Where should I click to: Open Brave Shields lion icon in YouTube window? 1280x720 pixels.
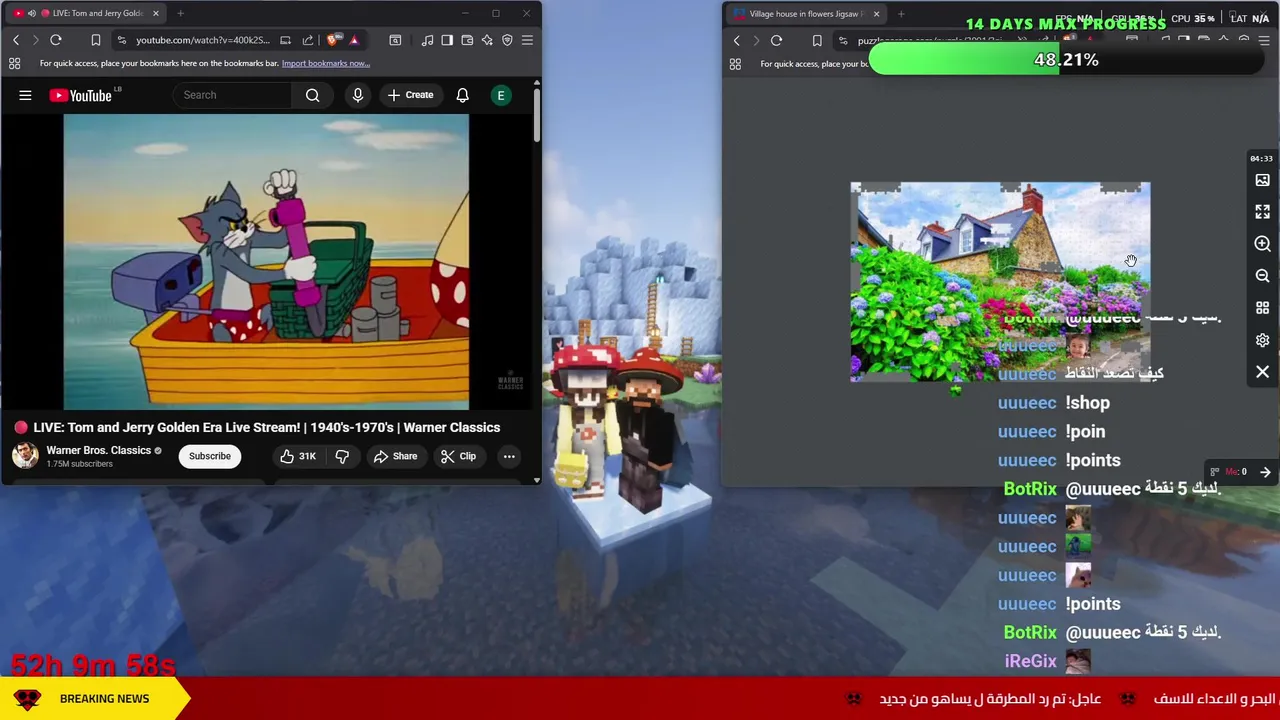point(333,40)
